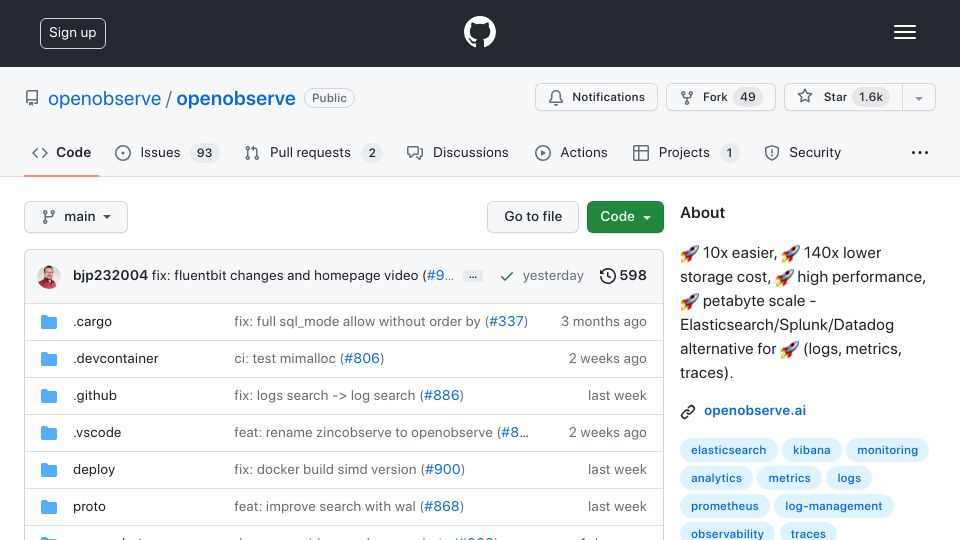Open the more tabs ellipsis menu

[920, 152]
